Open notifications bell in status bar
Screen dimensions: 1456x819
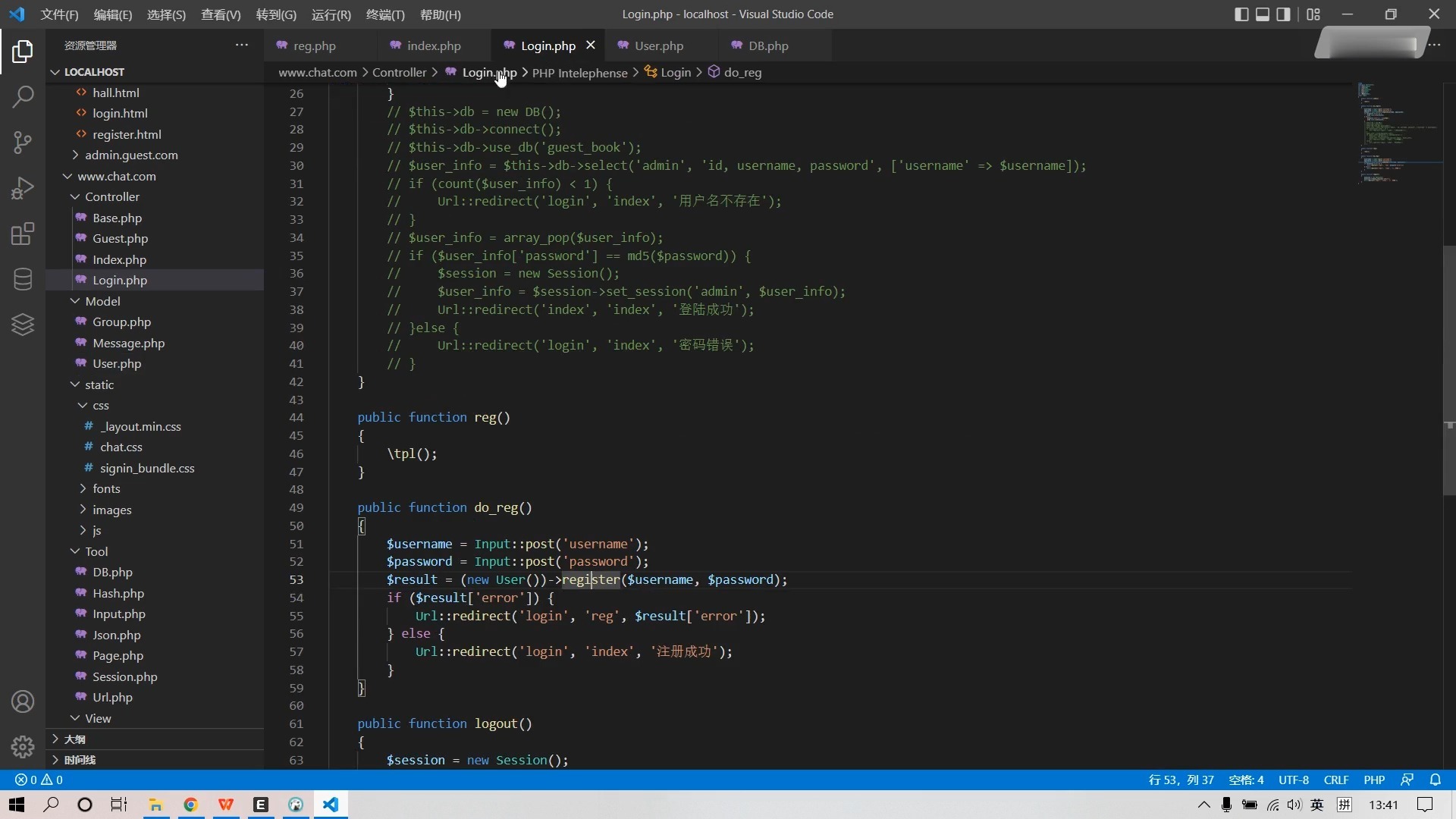click(1435, 780)
